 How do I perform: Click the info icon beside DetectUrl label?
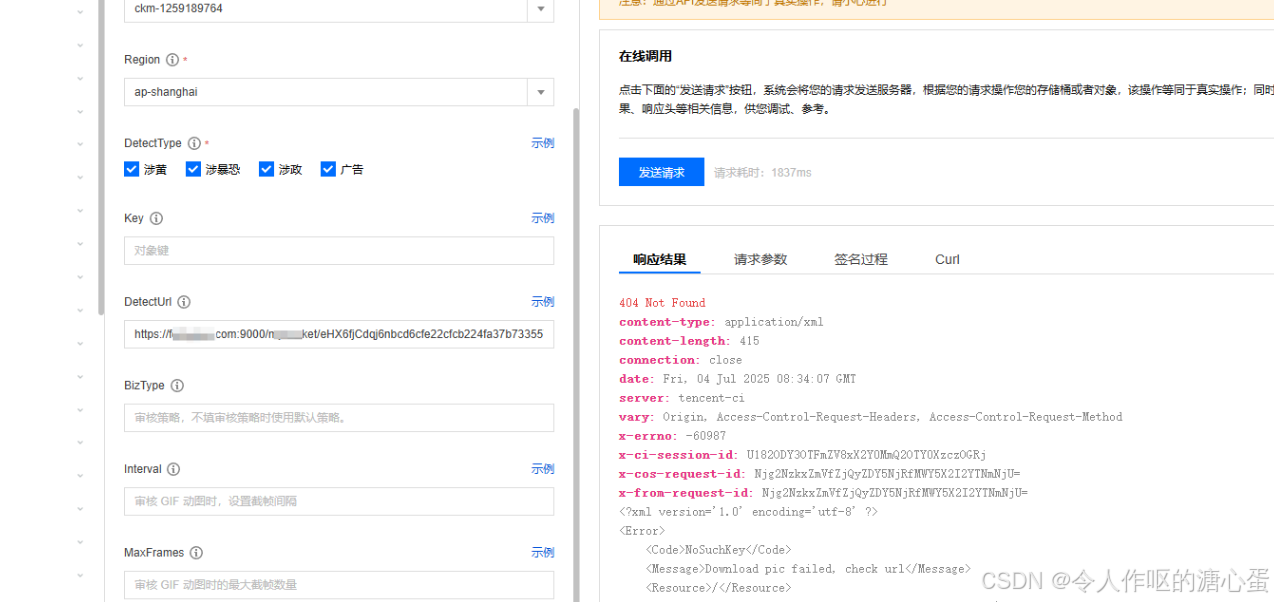coord(184,302)
